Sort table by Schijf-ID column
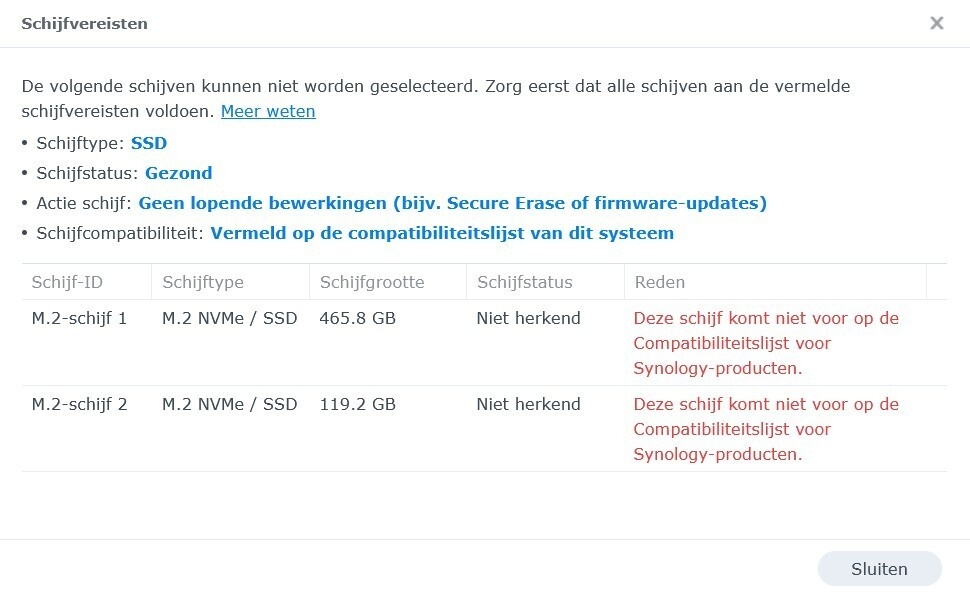The width and height of the screenshot is (970, 592). [x=66, y=281]
